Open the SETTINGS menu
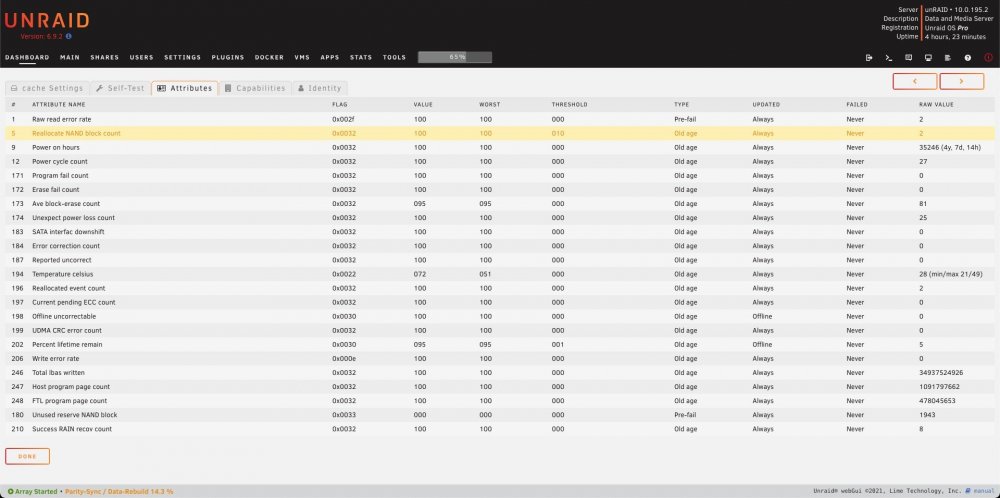Viewport: 1000px width, 498px height. (182, 57)
